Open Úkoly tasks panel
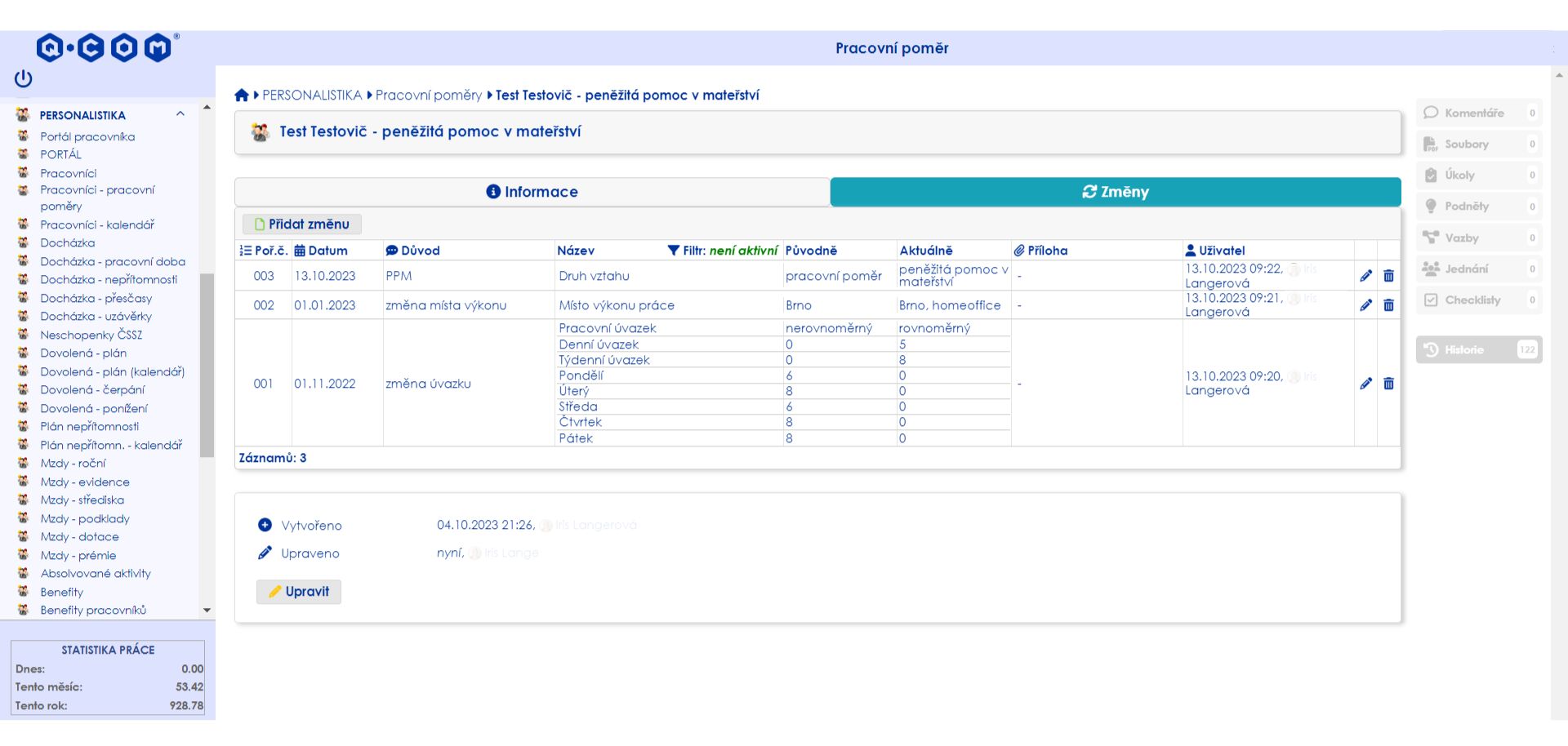 1479,175
